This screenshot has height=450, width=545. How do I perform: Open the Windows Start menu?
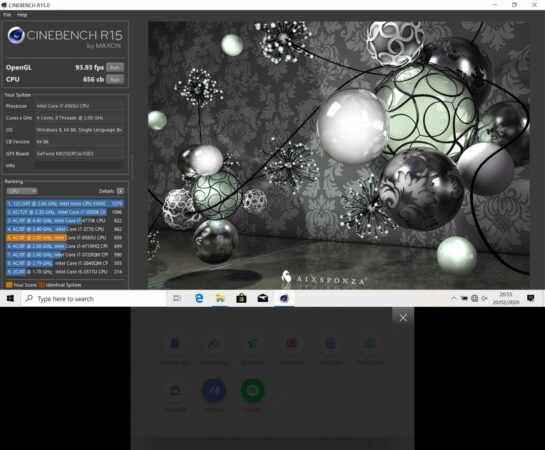10,298
